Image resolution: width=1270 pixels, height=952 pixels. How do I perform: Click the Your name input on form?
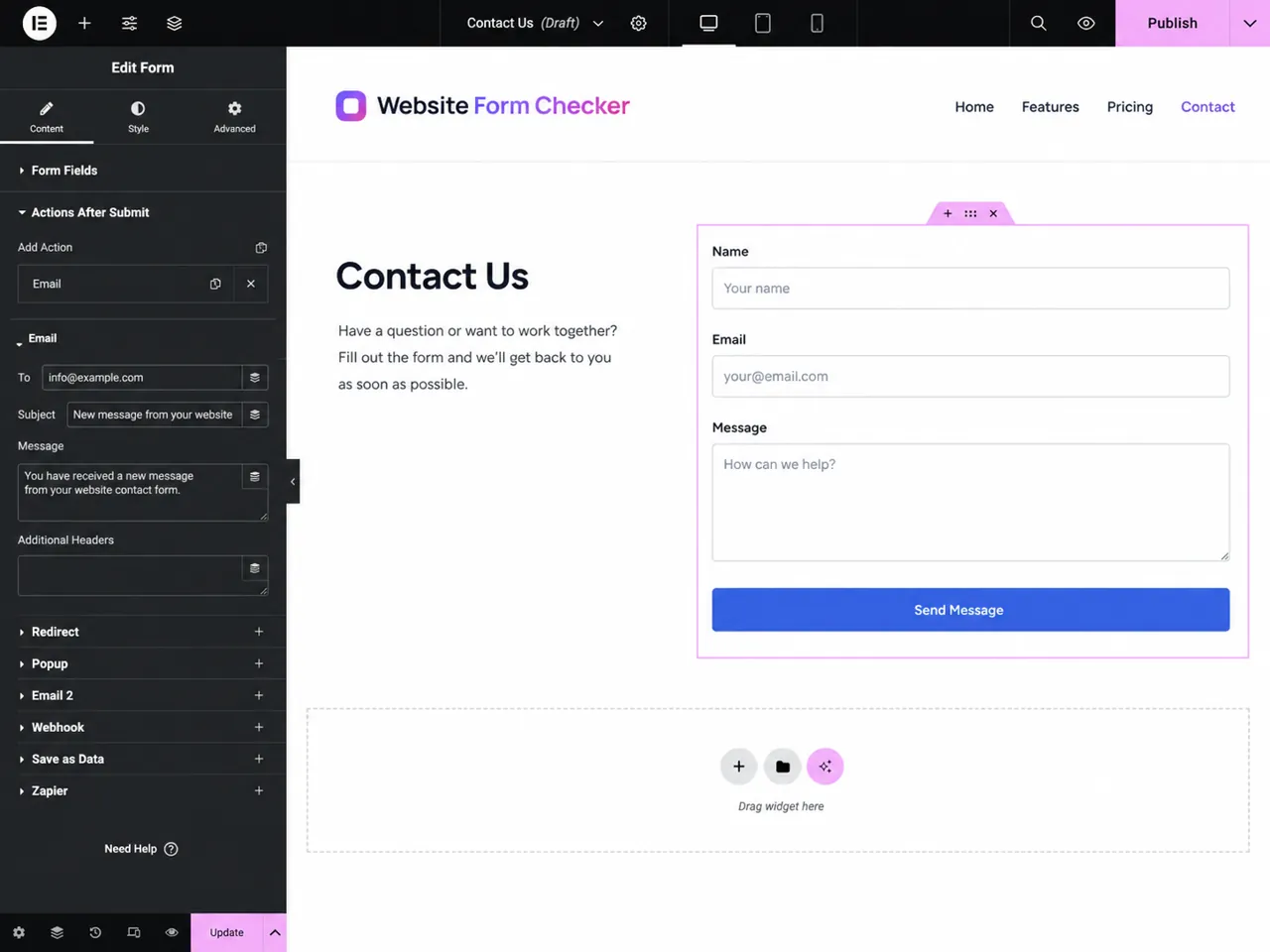[x=970, y=289]
